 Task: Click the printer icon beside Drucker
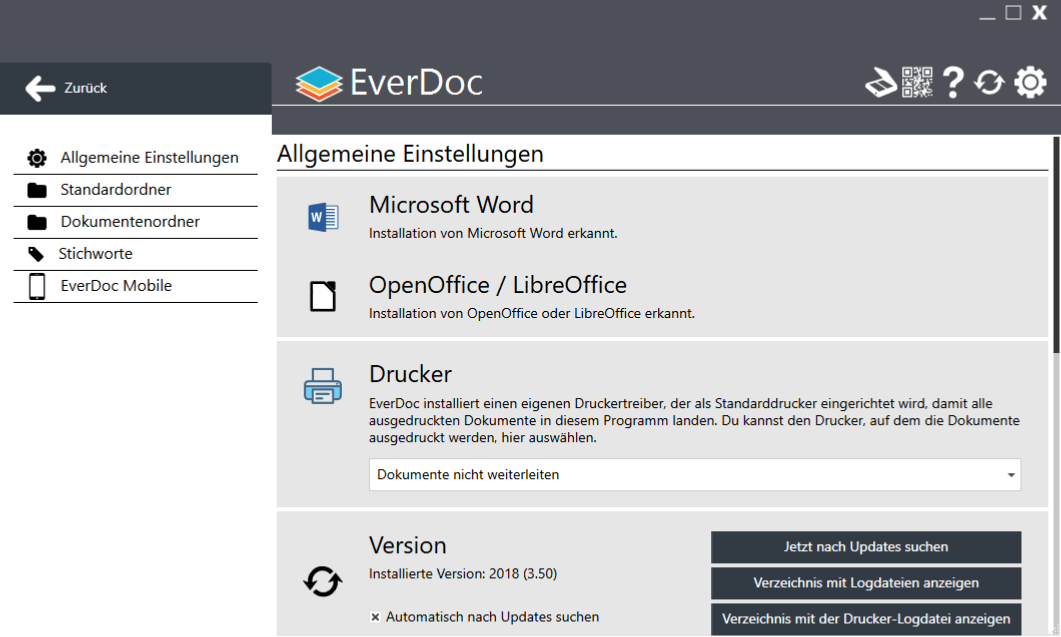tap(323, 386)
